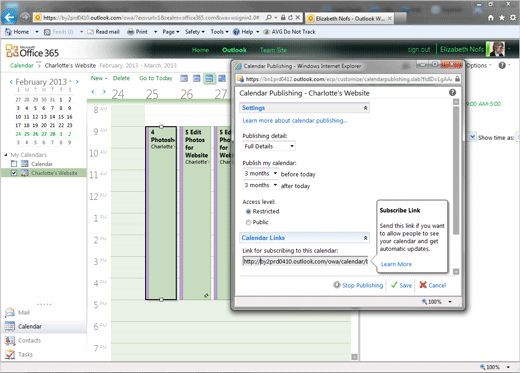Screen dimensions: 520x373
Task: Open the months before today dropdown
Action: pos(261,173)
